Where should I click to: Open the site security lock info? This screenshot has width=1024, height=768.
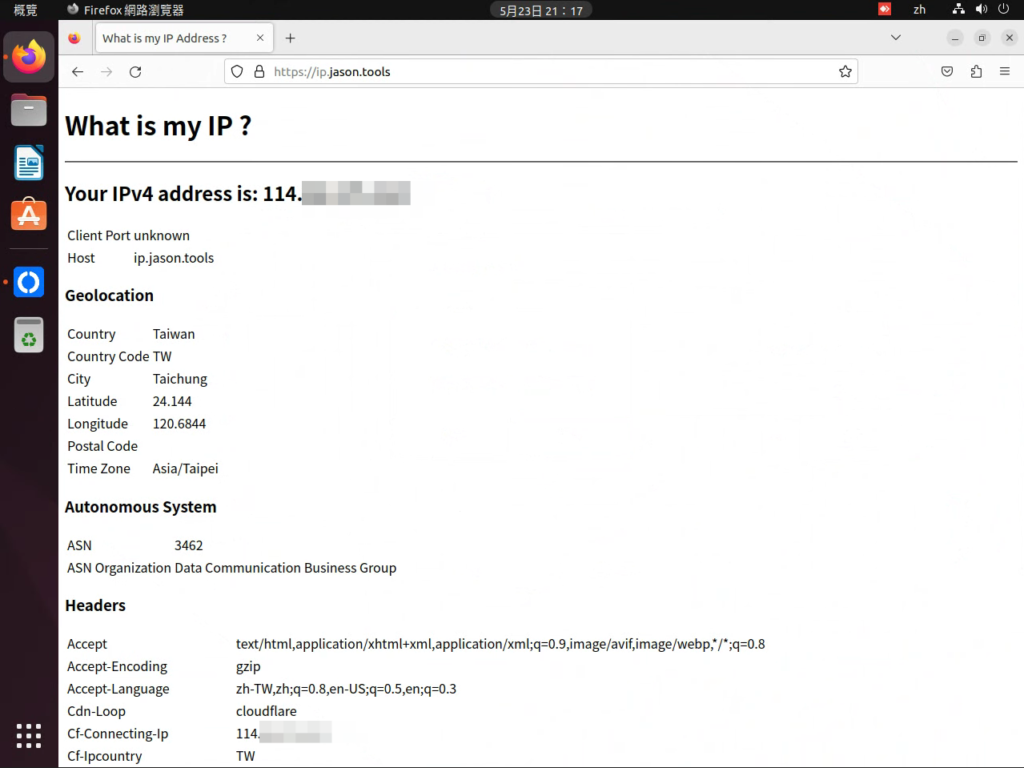(259, 72)
